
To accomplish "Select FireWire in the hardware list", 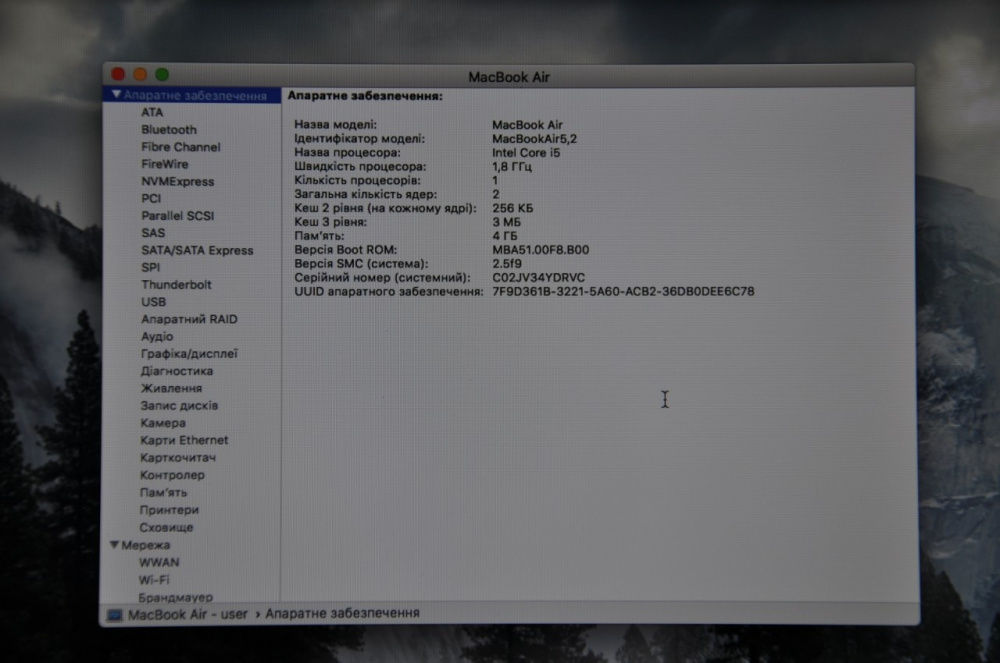I will pyautogui.click(x=165, y=164).
